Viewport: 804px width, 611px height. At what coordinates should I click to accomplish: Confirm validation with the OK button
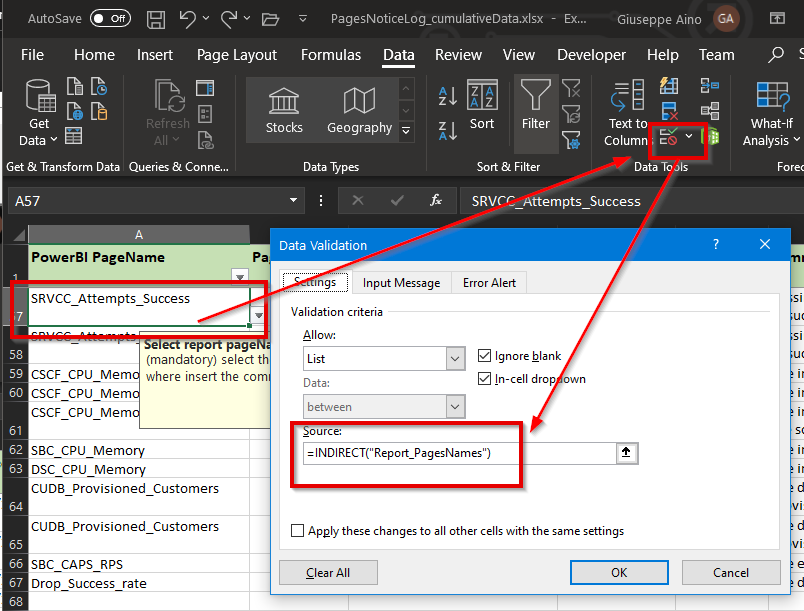(x=620, y=572)
